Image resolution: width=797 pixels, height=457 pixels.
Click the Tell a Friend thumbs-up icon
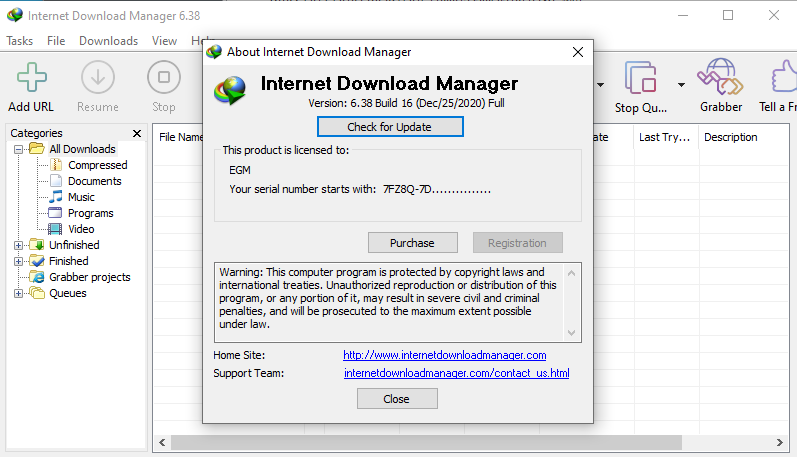[784, 77]
